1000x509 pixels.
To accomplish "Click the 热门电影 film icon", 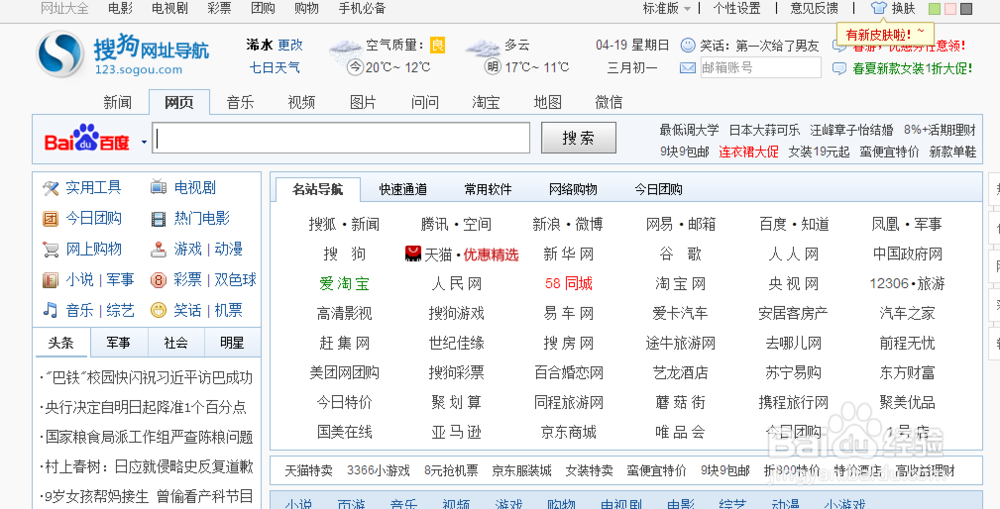I will (158, 219).
